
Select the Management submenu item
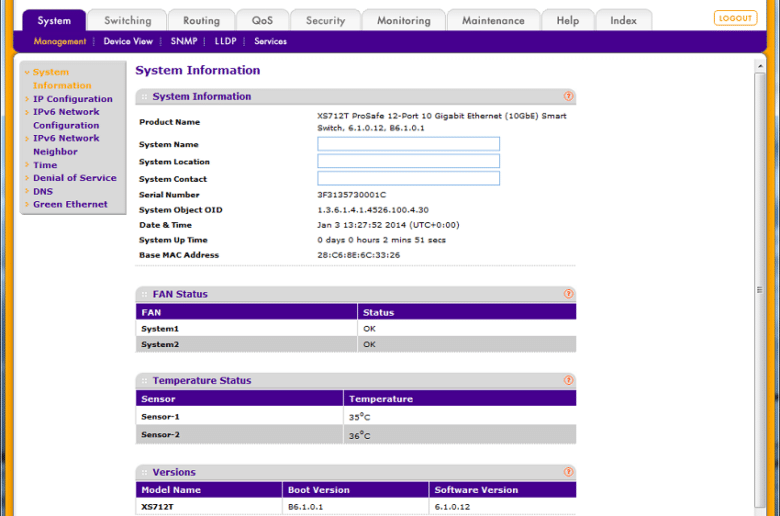(60, 41)
